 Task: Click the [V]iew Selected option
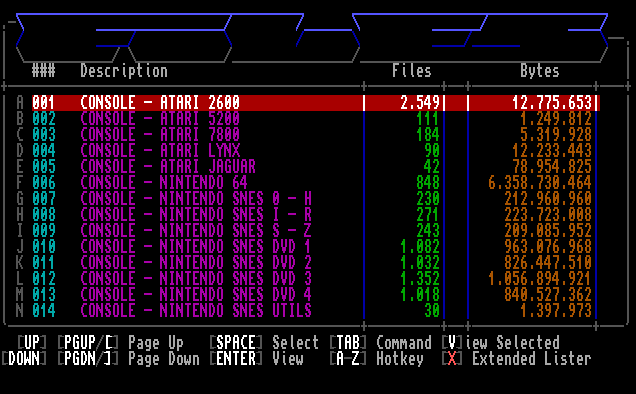pyautogui.click(x=501, y=343)
